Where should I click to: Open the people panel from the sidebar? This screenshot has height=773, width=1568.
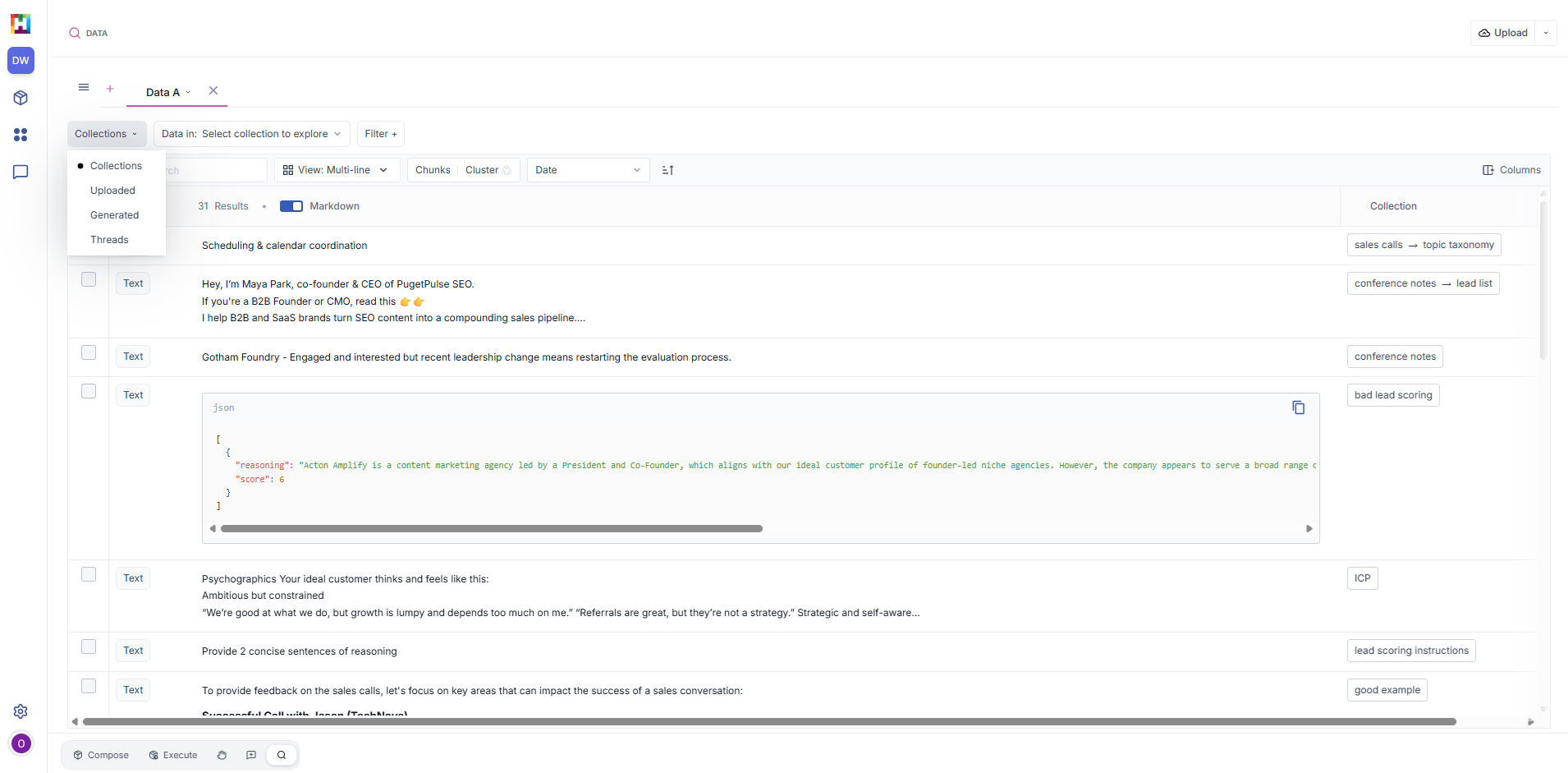click(21, 135)
